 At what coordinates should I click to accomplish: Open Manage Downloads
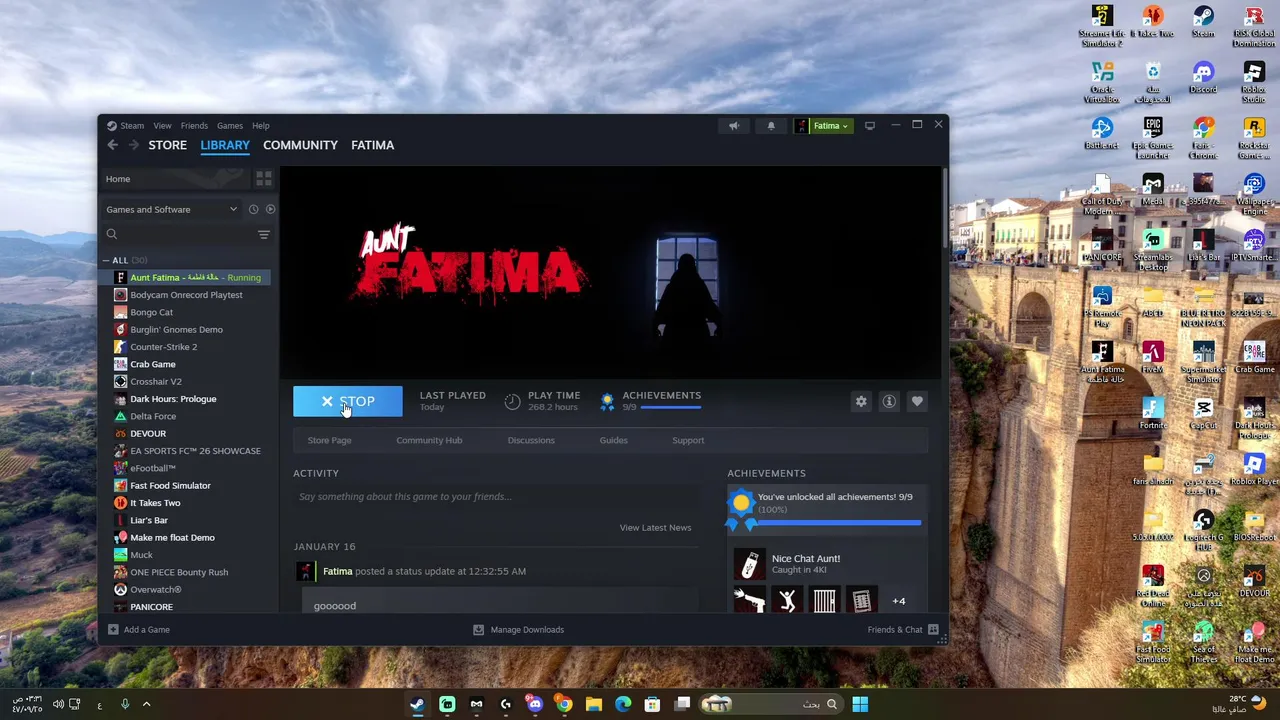point(518,630)
